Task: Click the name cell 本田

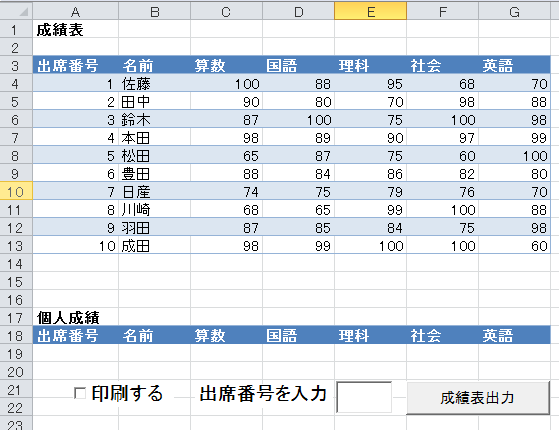Action: pos(154,137)
